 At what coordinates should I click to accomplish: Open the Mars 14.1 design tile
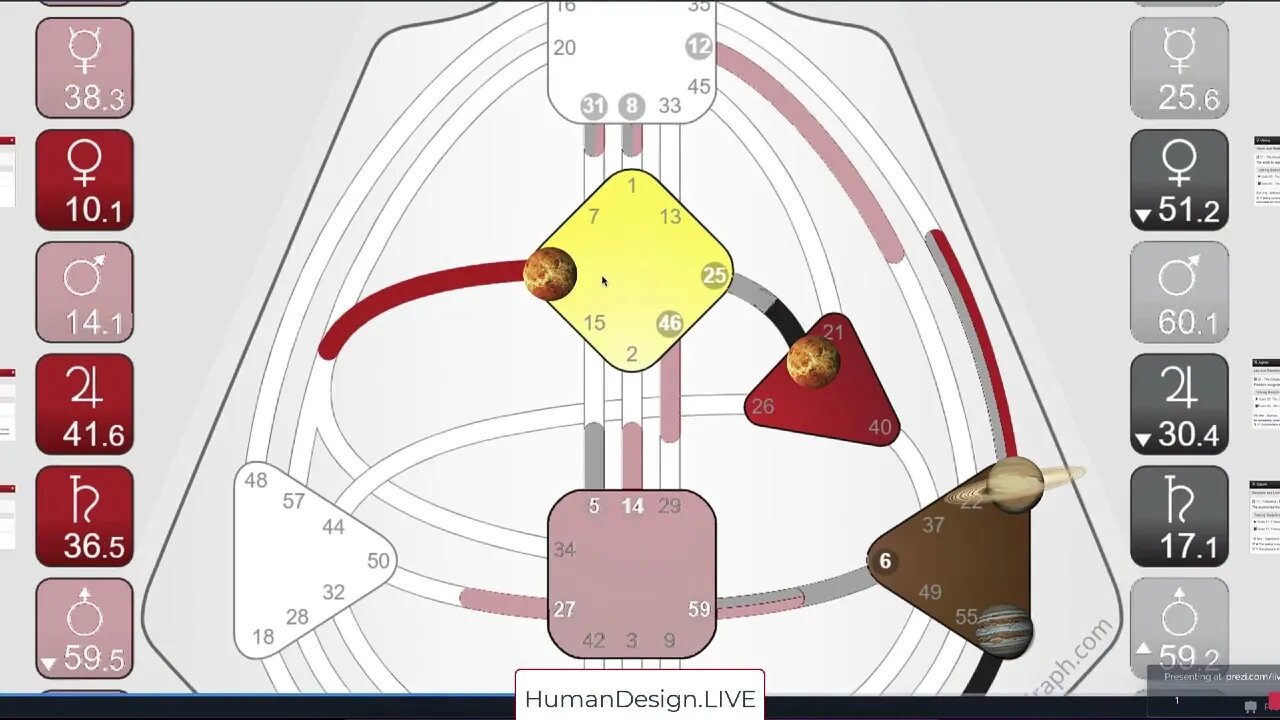[85, 292]
